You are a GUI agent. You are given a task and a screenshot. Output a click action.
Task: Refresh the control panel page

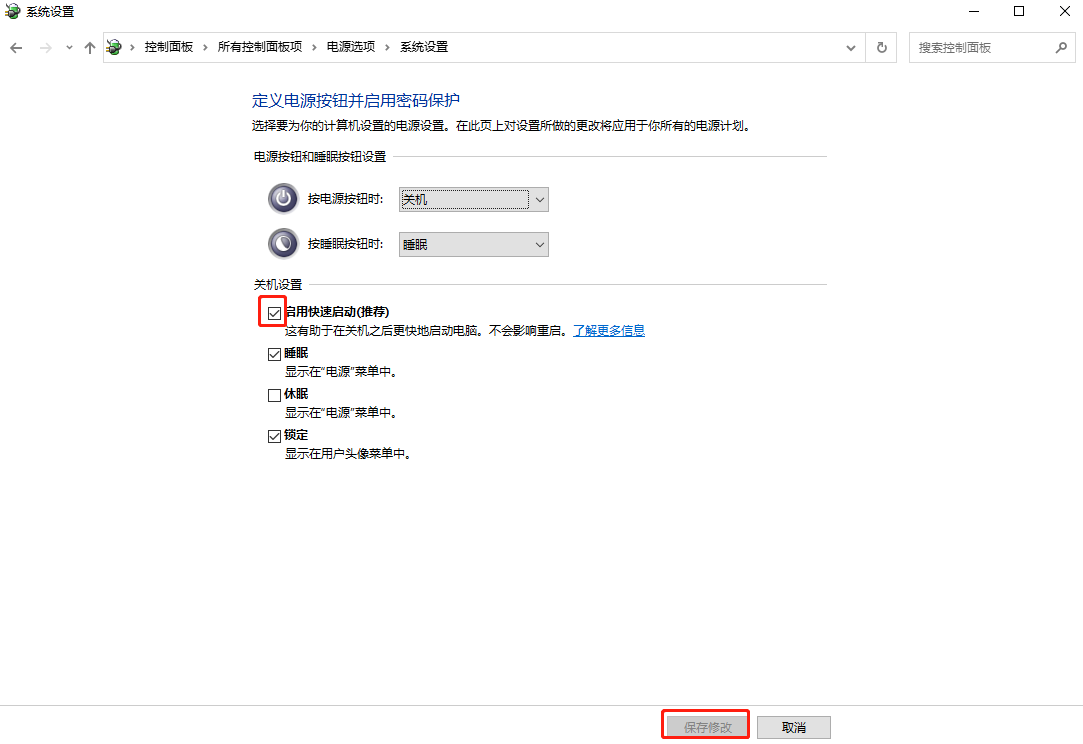pyautogui.click(x=881, y=48)
